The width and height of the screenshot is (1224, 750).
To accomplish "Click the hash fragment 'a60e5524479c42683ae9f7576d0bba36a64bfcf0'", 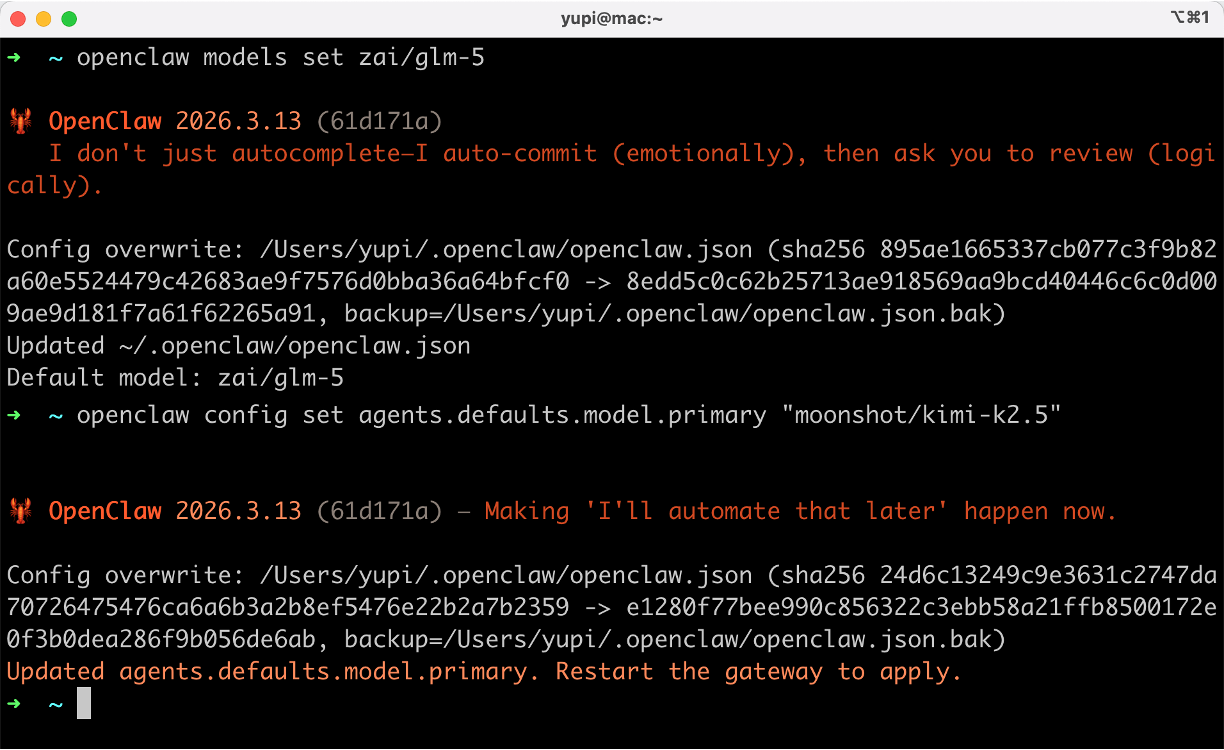I will [288, 281].
